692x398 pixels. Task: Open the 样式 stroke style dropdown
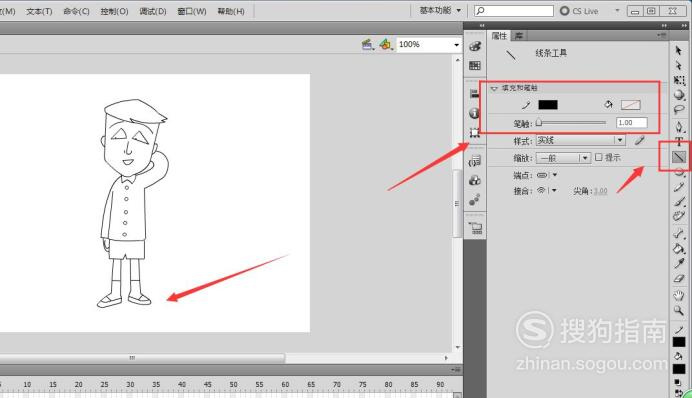pos(580,140)
